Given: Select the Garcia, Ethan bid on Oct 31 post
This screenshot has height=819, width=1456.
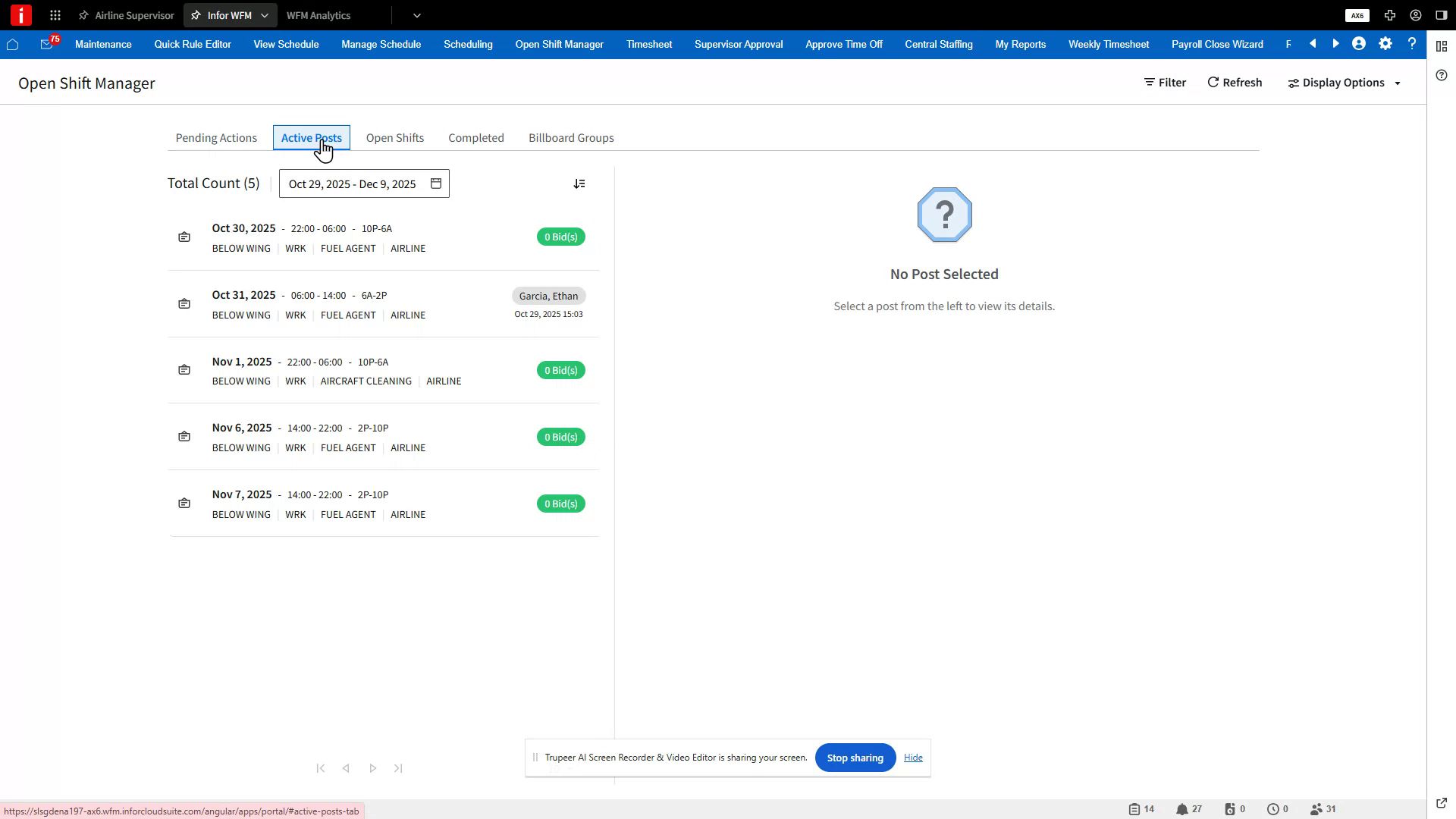Looking at the screenshot, I should tap(548, 296).
